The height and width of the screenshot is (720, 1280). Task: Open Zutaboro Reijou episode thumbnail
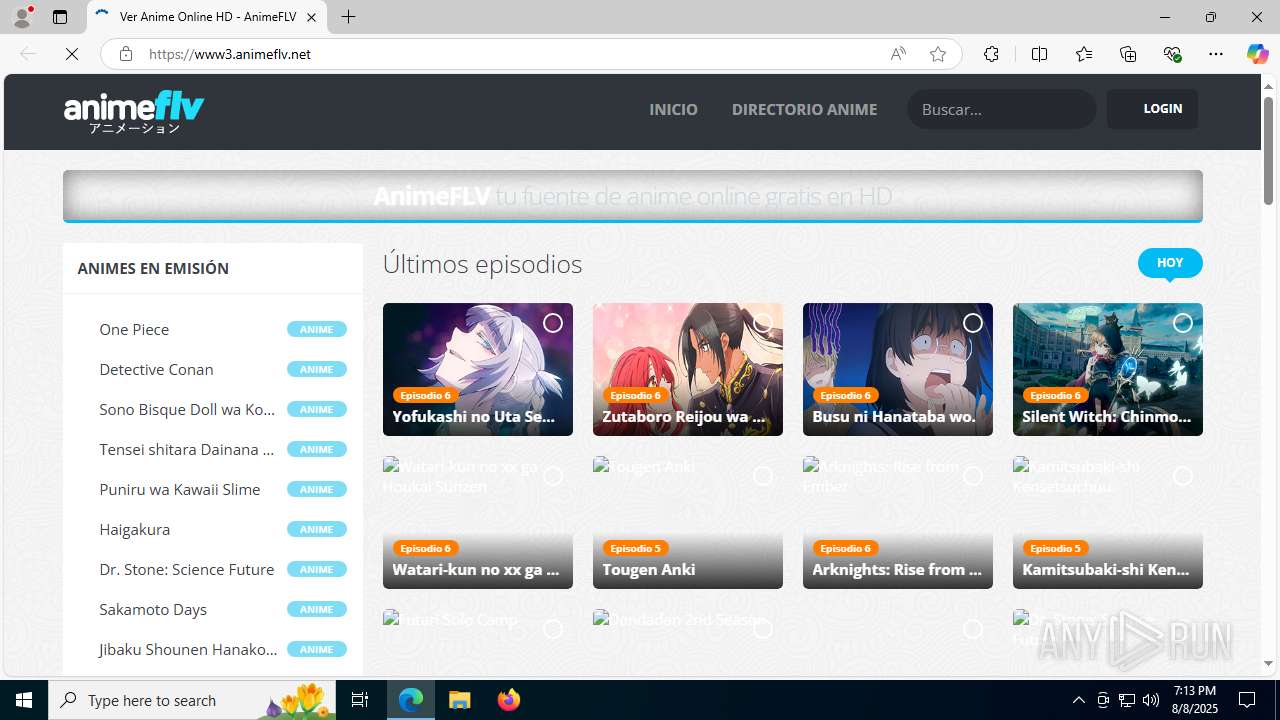[x=688, y=370]
